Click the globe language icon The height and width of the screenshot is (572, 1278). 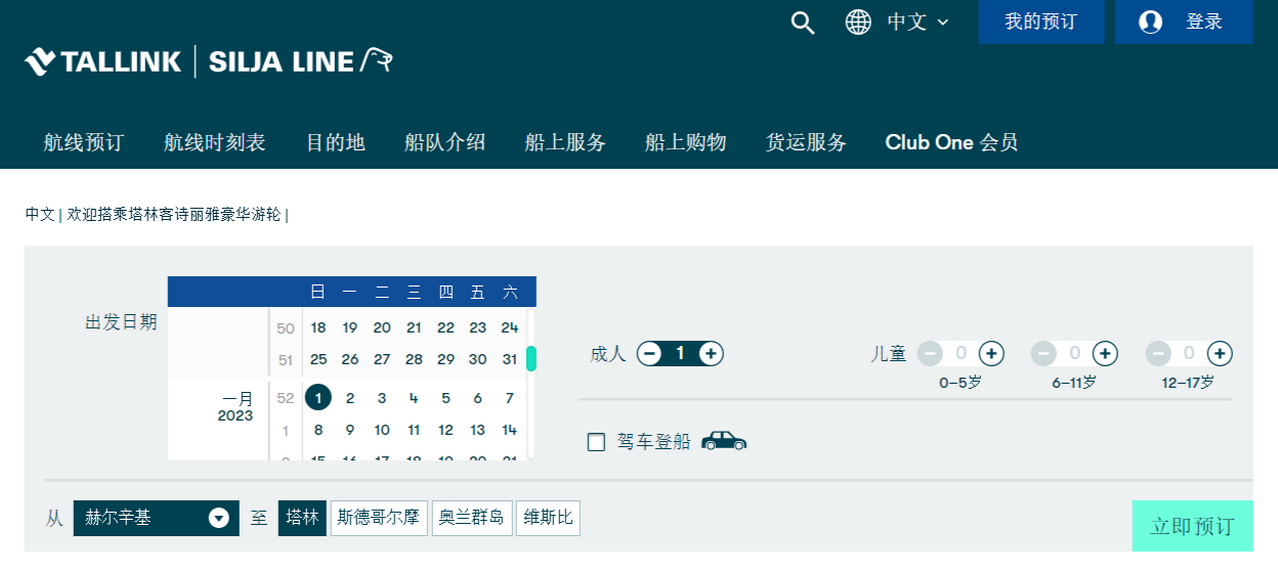858,22
